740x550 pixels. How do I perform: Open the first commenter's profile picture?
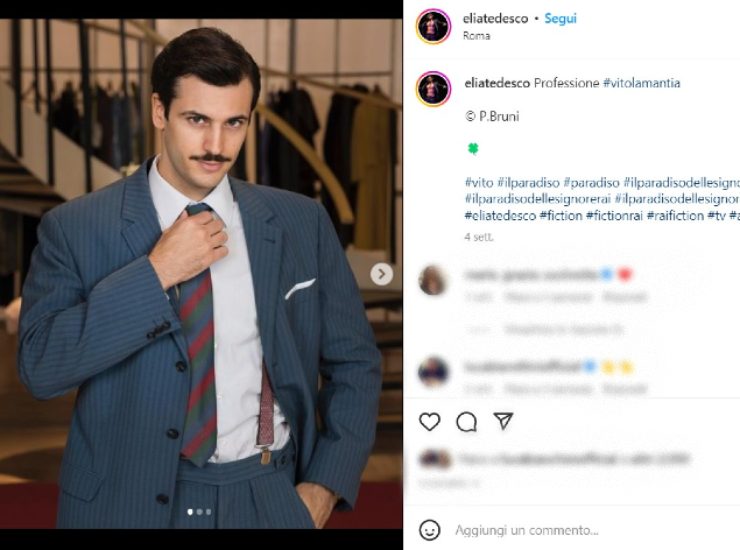[433, 280]
